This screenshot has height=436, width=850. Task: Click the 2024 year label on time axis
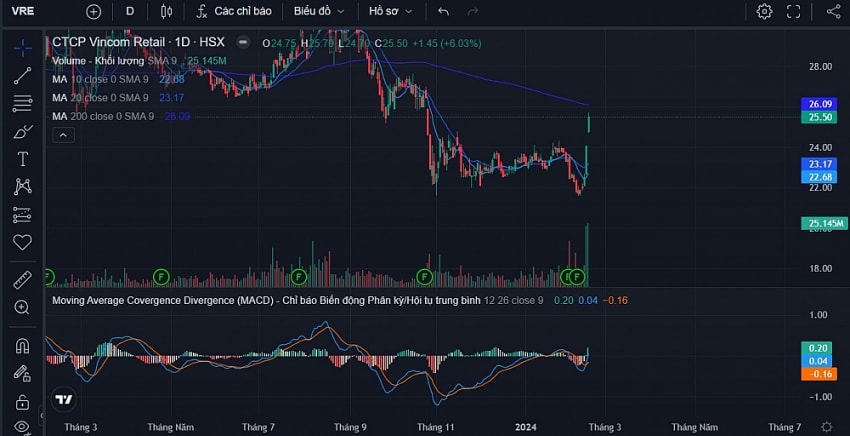(525, 427)
